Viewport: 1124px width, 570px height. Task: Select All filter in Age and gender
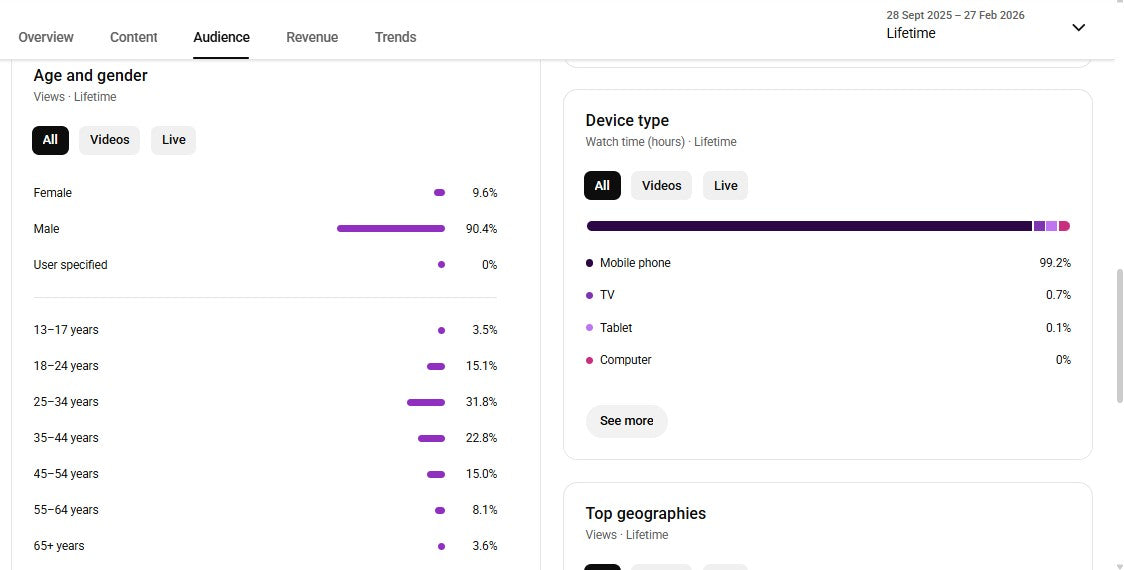[50, 140]
